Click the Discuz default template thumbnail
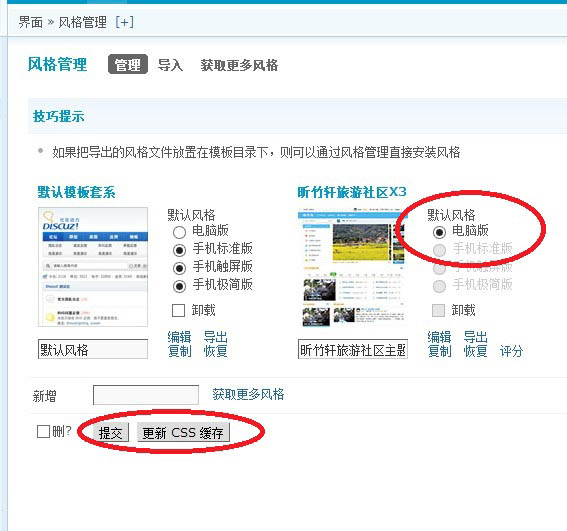The height and width of the screenshot is (531, 567). point(93,267)
